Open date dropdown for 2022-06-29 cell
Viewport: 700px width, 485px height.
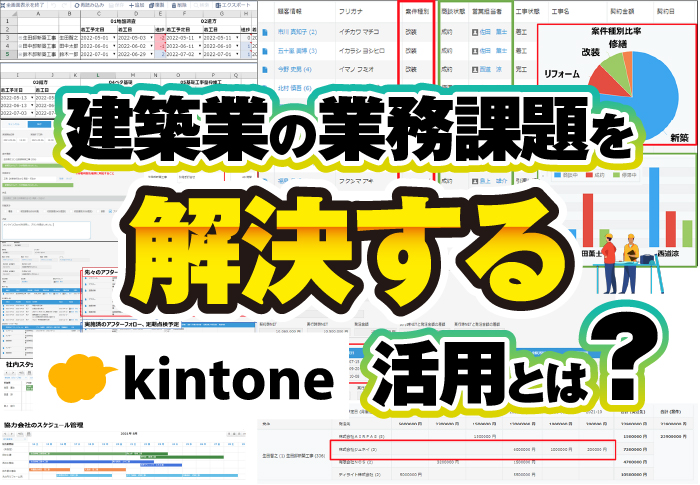click(x=151, y=54)
